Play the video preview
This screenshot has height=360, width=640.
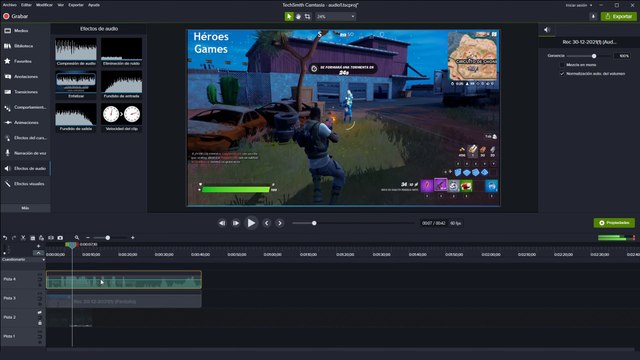[x=251, y=223]
